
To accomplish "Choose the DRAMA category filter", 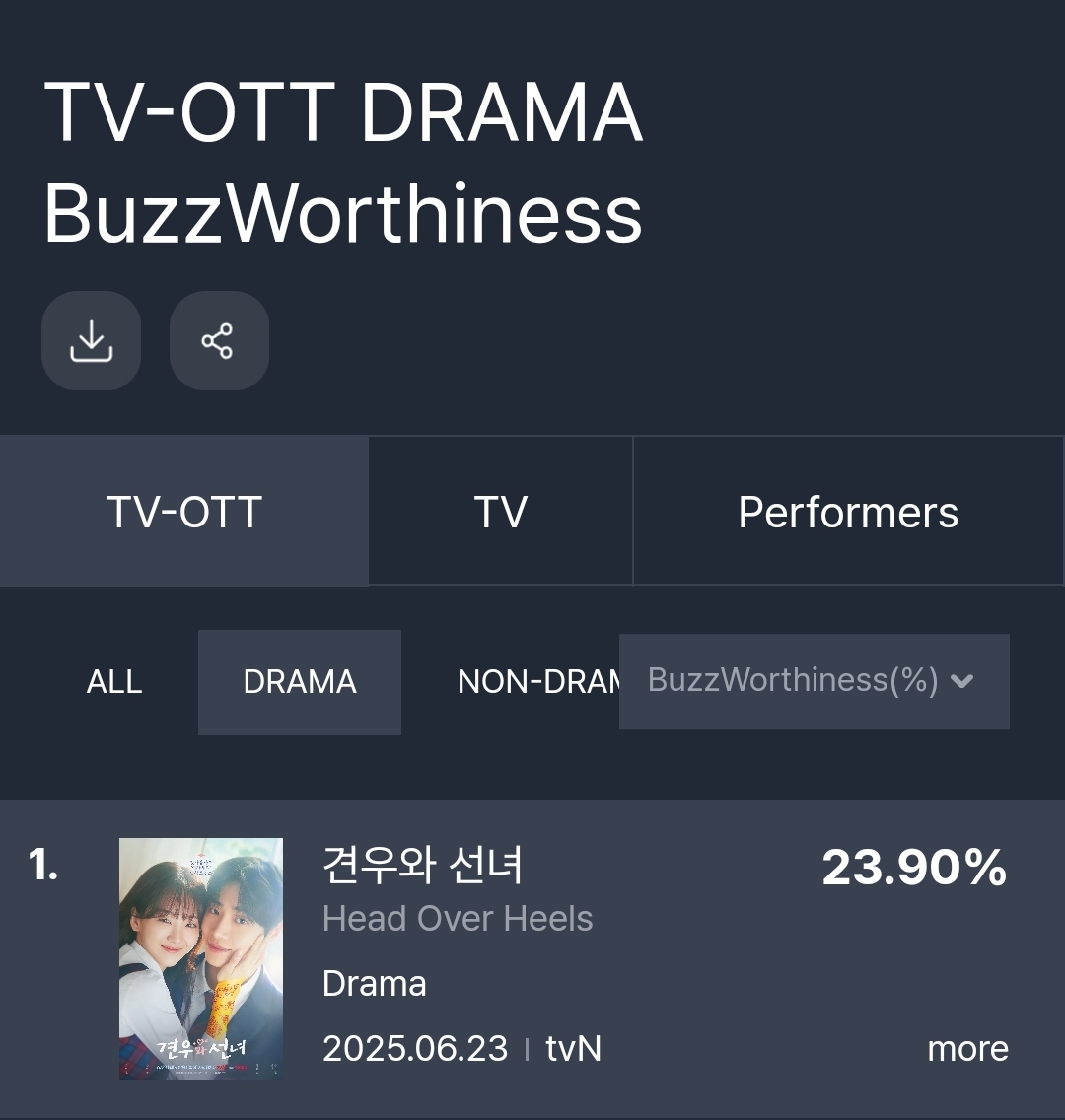I will [300, 682].
